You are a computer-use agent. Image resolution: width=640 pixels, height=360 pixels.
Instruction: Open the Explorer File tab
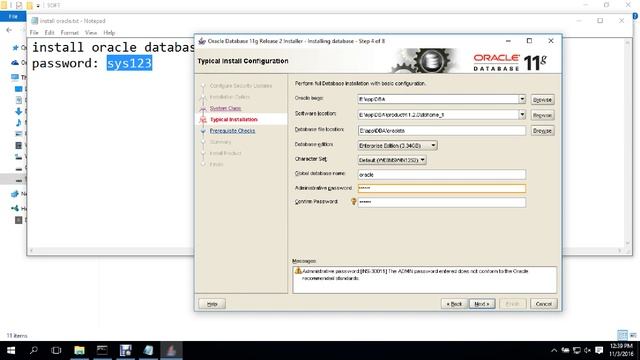pyautogui.click(x=13, y=16)
